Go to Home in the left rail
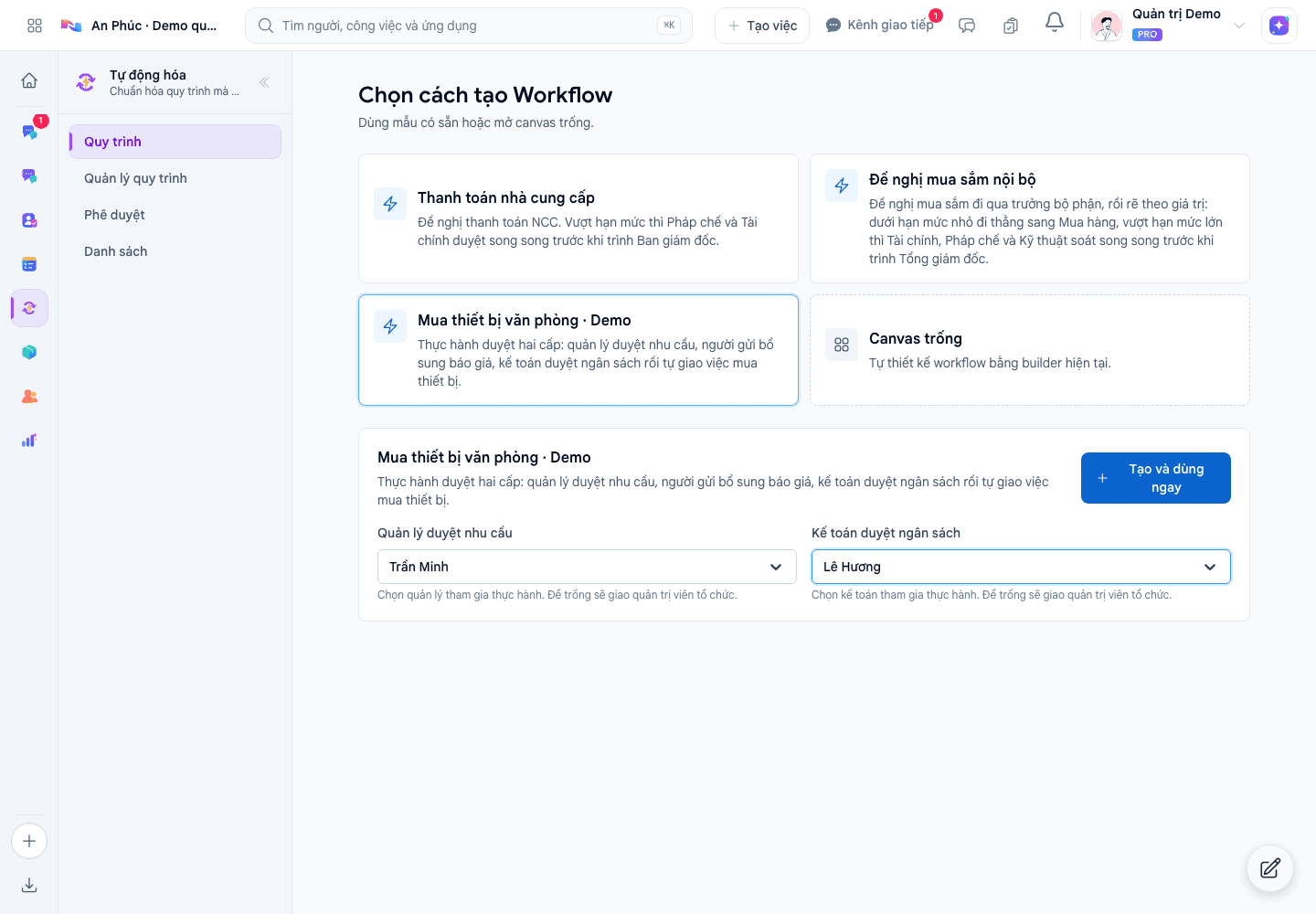The image size is (1316, 914). point(29,80)
